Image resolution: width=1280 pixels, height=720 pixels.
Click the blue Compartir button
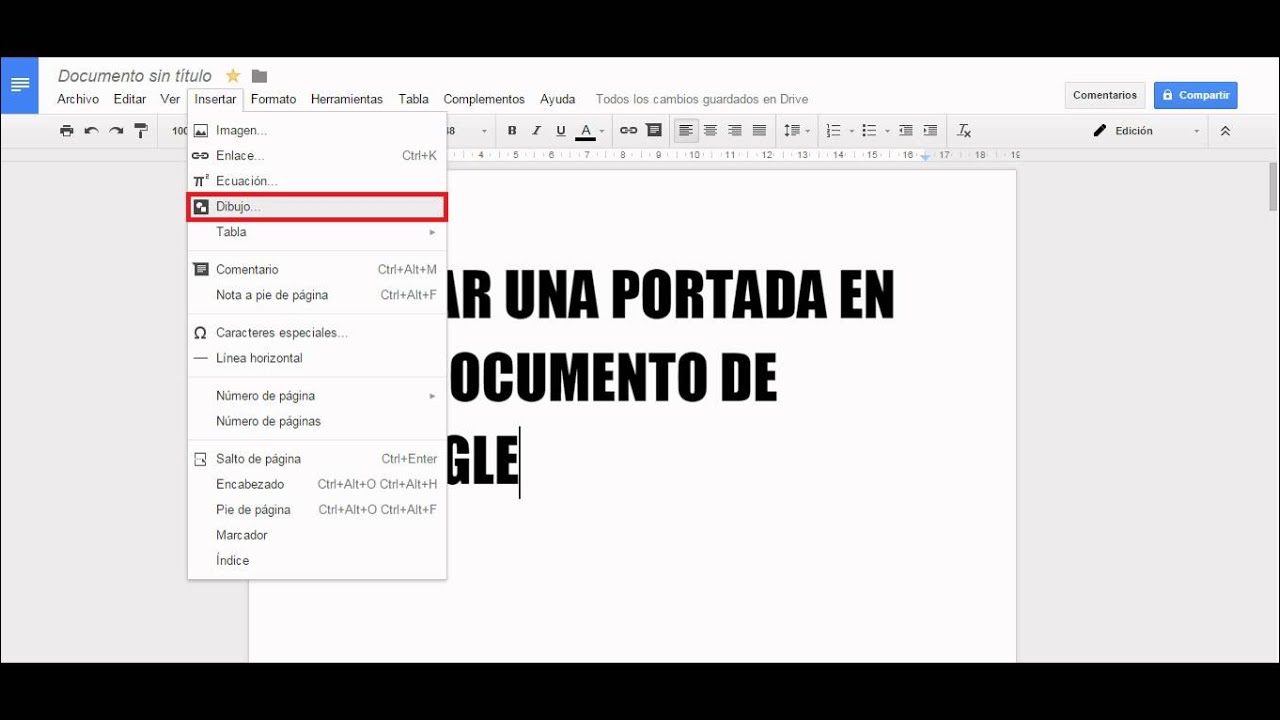pyautogui.click(x=1195, y=95)
